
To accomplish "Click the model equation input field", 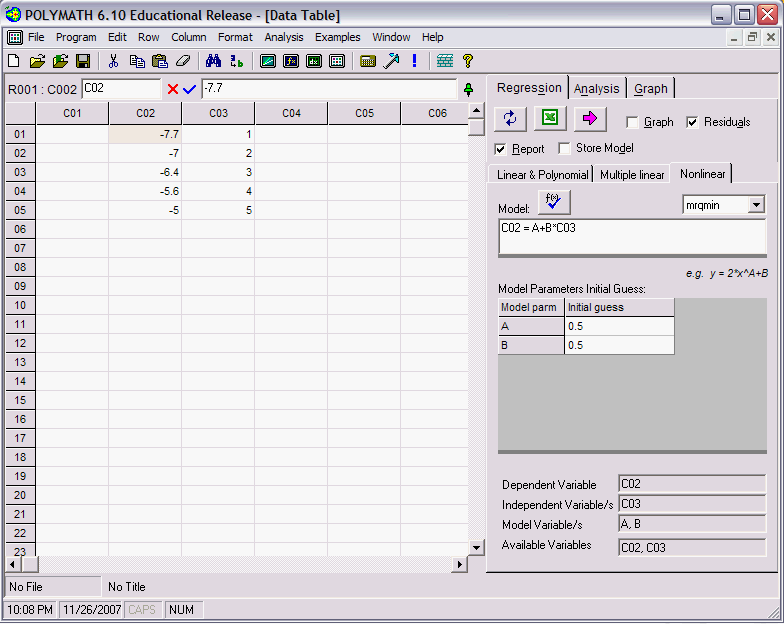I will point(632,238).
